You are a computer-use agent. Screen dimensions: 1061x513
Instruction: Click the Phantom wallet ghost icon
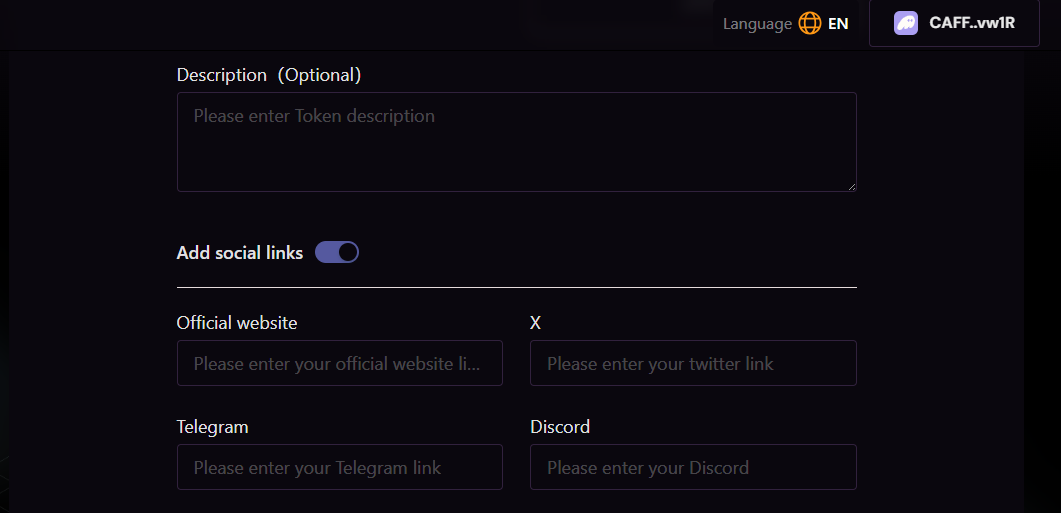906,23
